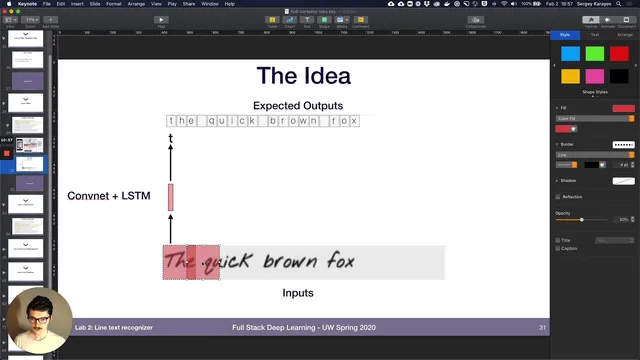Viewport: 640px width, 360px height.
Task: Open the File menu
Action: click(47, 4)
